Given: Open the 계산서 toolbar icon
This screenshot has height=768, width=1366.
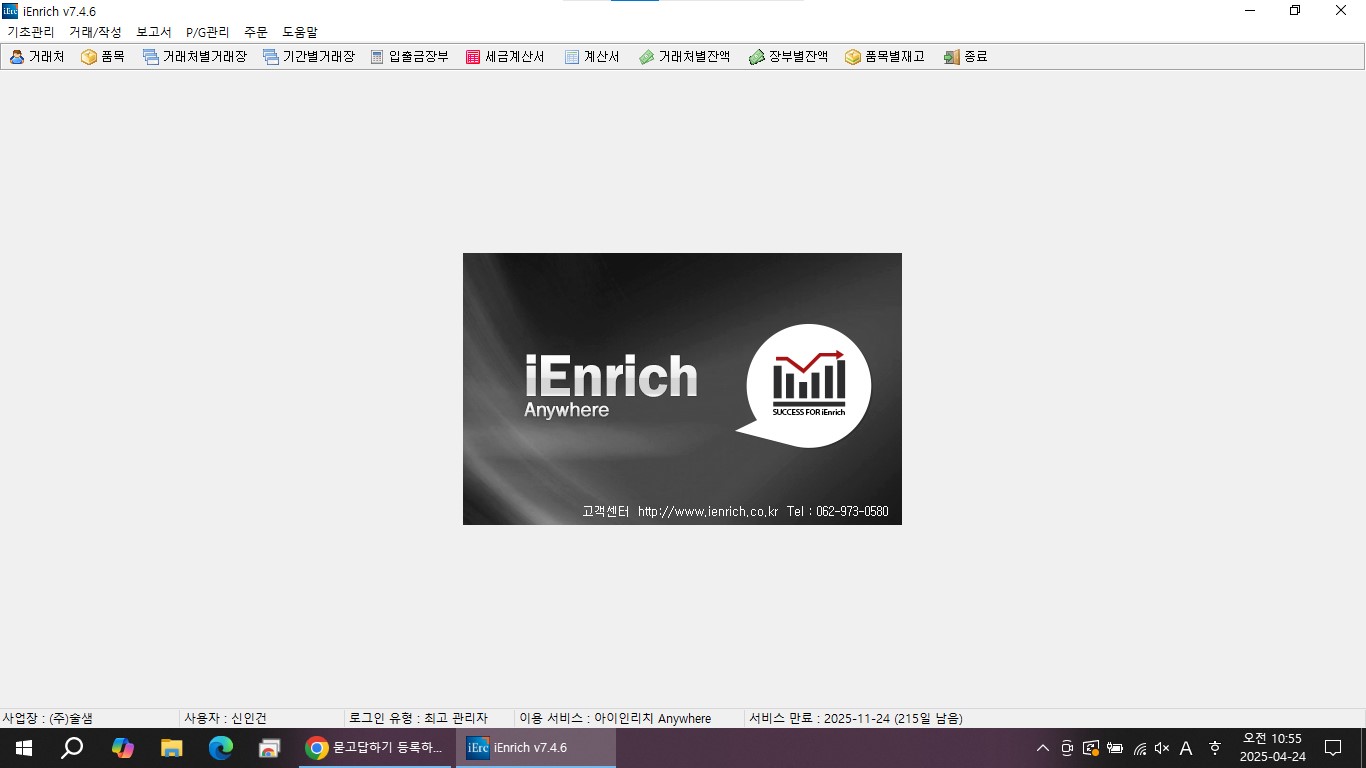Looking at the screenshot, I should coord(572,57).
